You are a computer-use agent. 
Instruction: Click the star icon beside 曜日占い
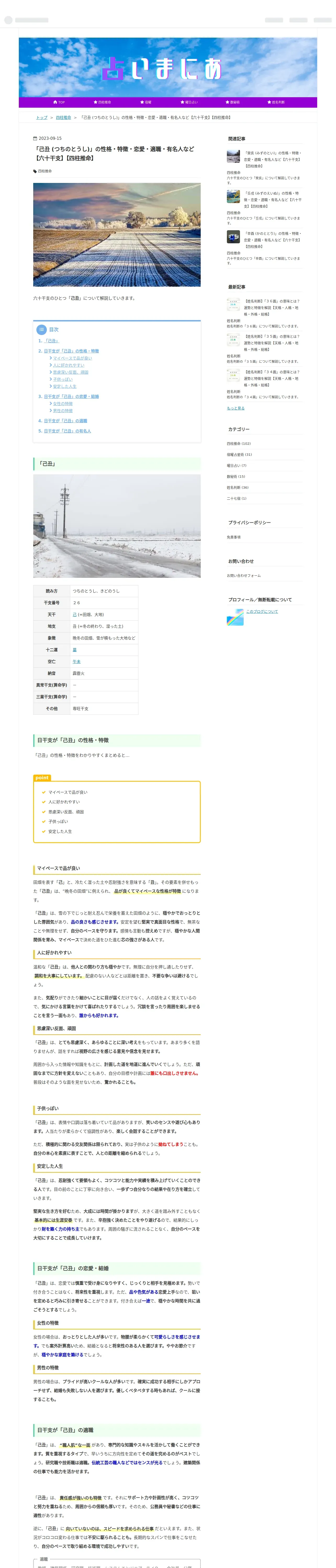[182, 102]
